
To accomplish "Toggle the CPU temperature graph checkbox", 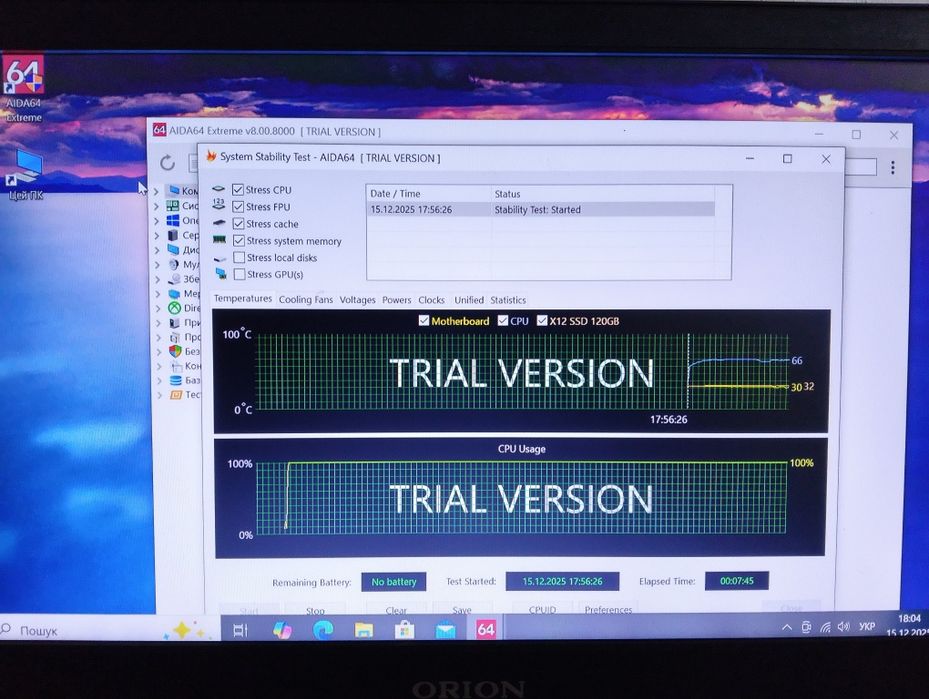I will tap(503, 320).
